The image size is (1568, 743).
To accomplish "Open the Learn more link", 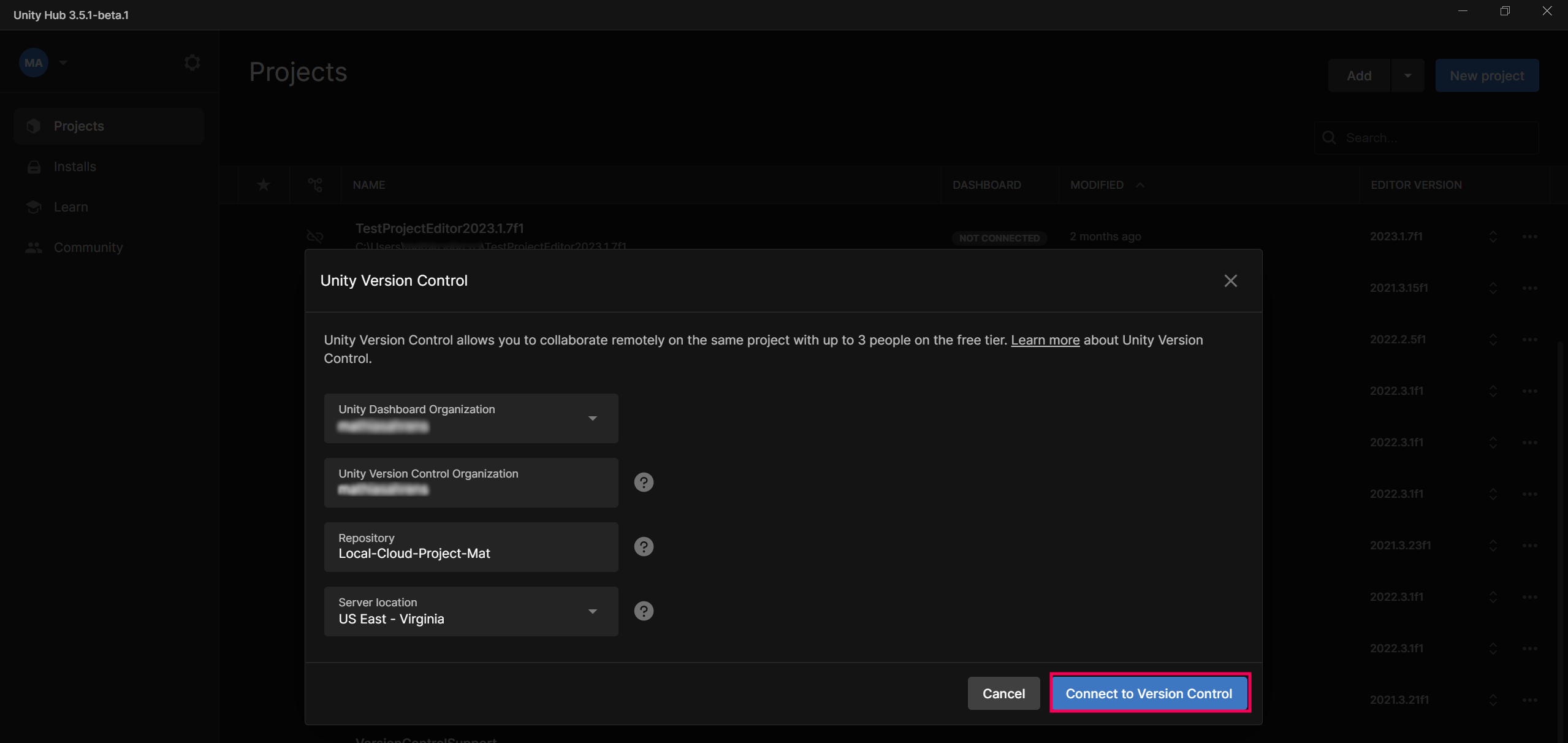I will (x=1045, y=340).
